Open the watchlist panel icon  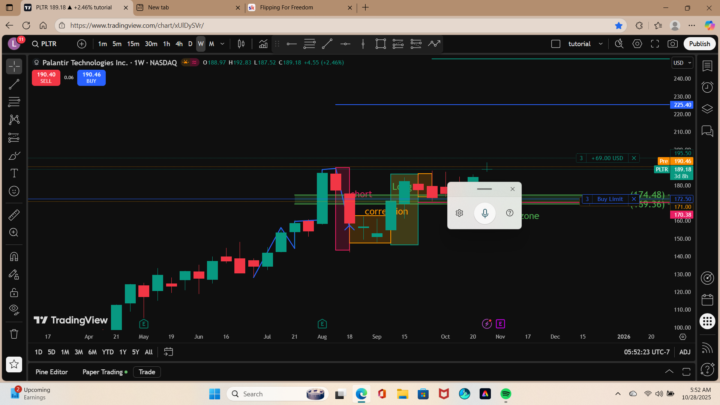[707, 66]
